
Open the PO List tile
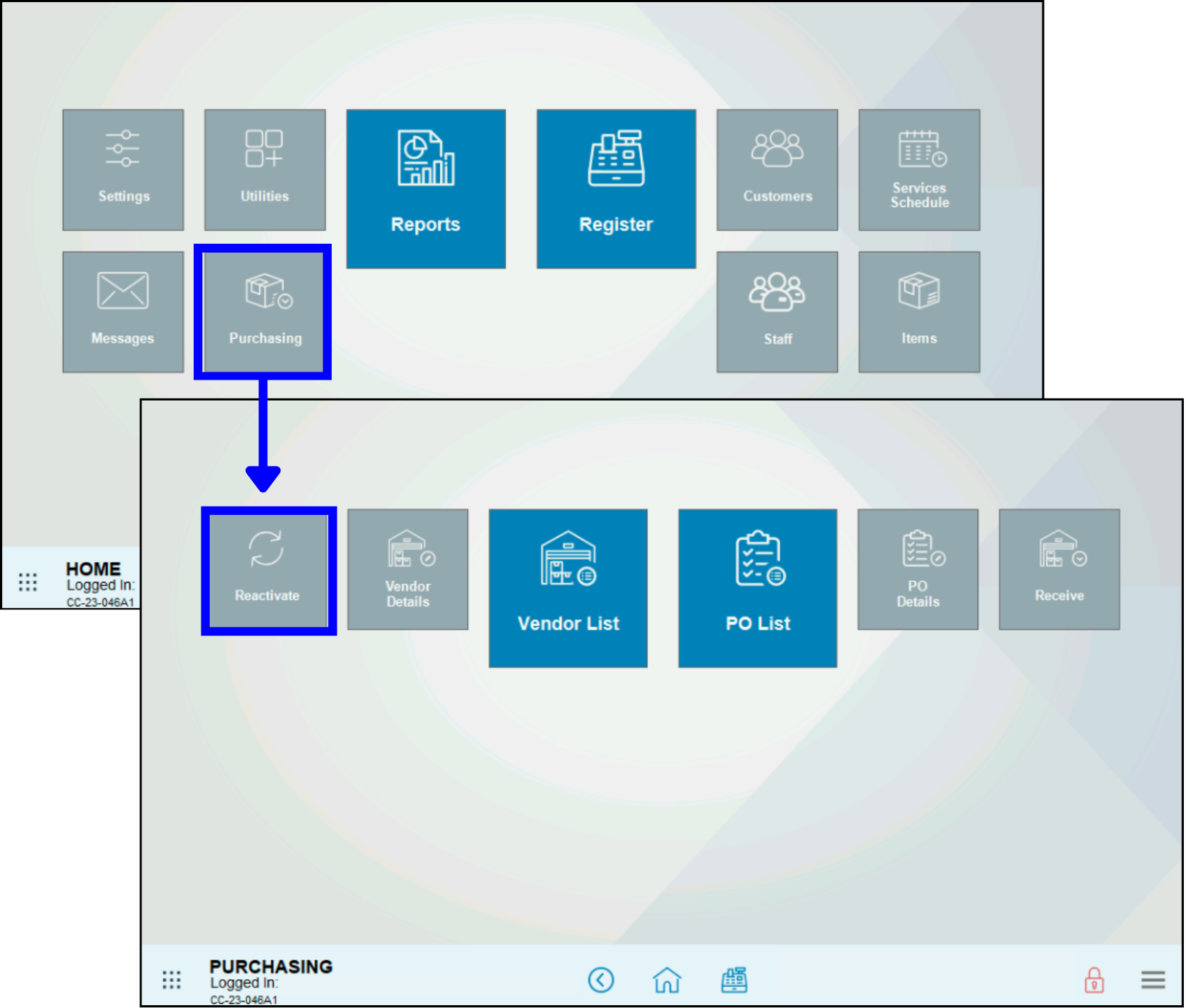758,588
